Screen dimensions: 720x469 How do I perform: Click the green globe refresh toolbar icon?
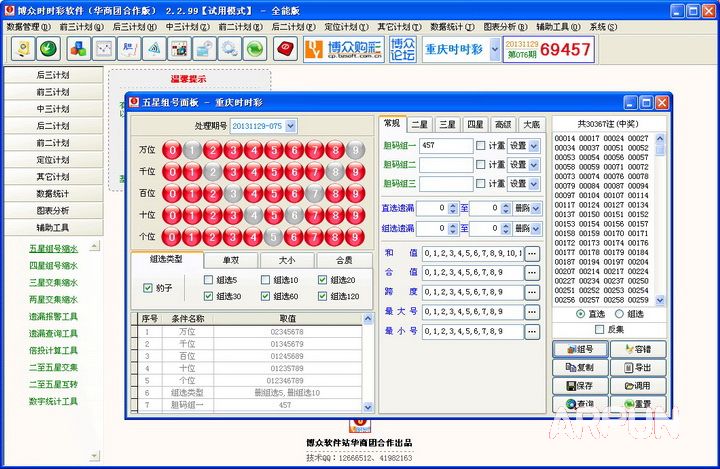254,49
